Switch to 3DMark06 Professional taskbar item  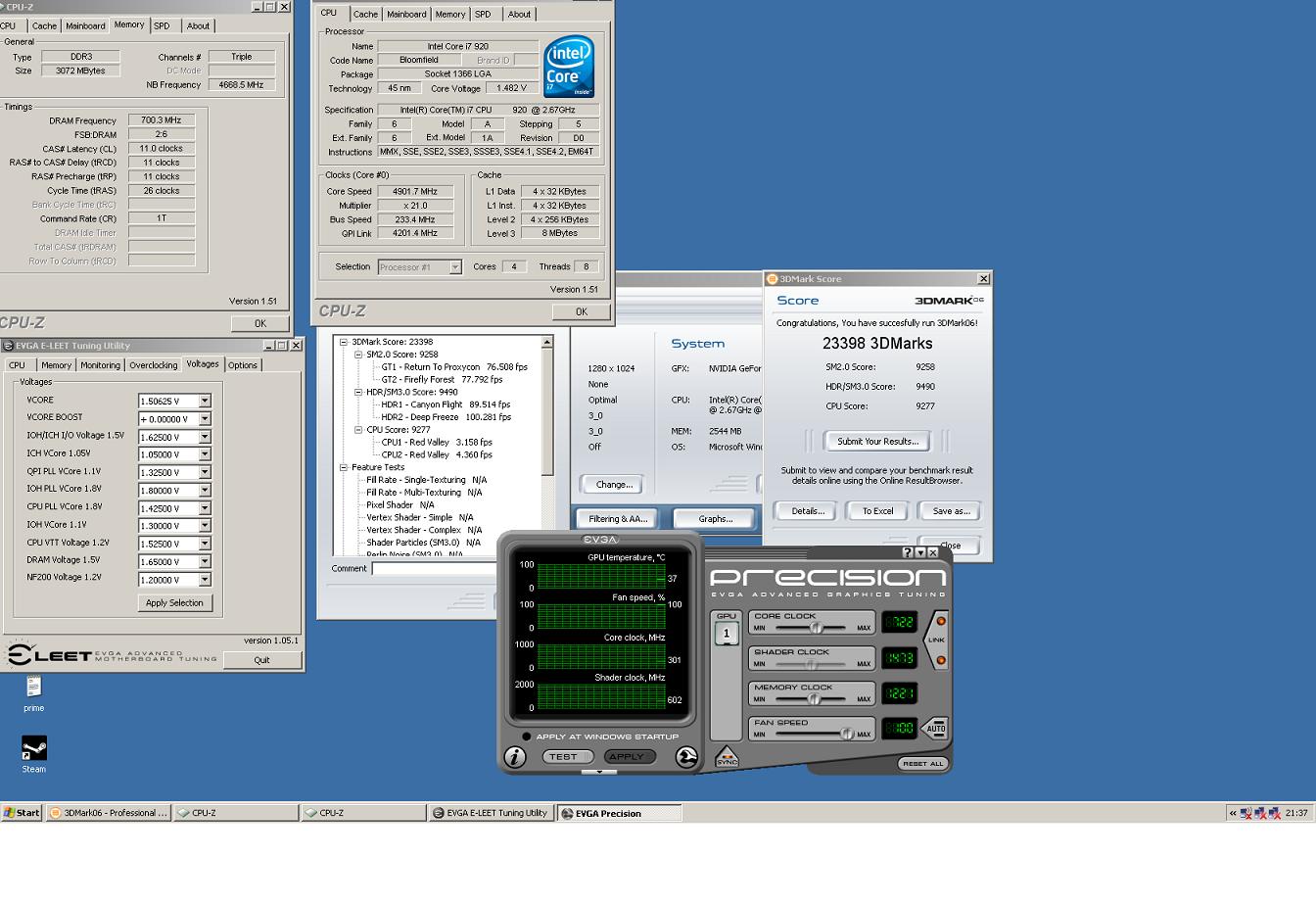click(108, 813)
